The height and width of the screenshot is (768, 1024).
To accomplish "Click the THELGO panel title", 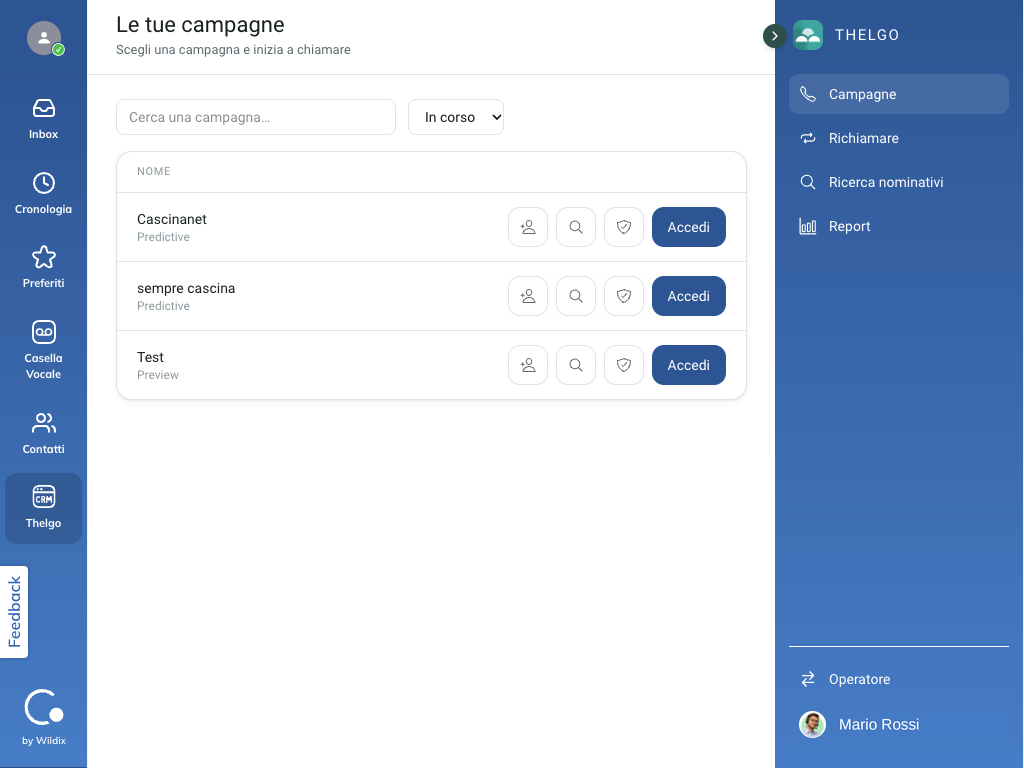I will point(867,35).
